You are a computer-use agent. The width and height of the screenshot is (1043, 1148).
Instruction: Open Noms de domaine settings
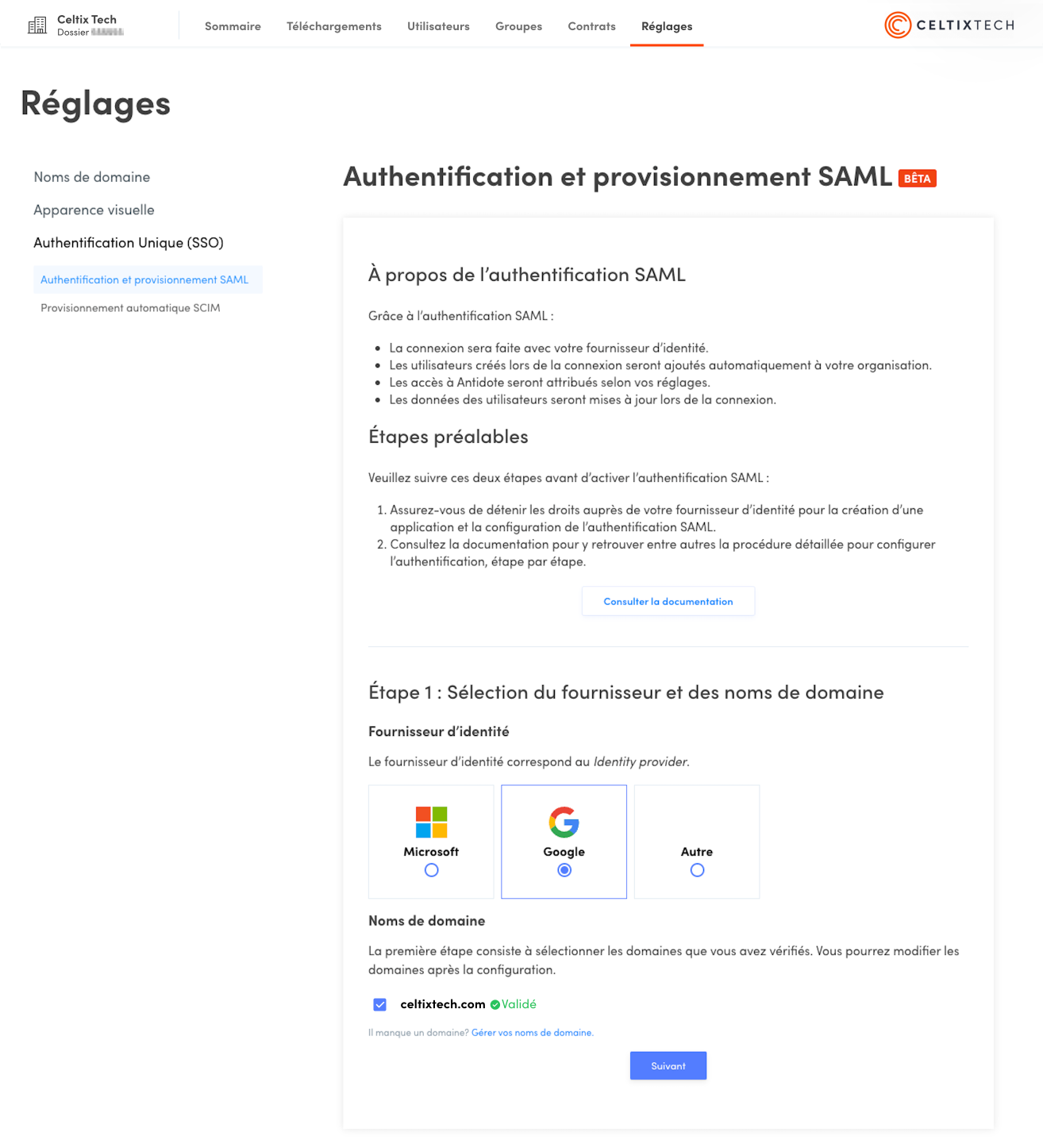point(92,177)
